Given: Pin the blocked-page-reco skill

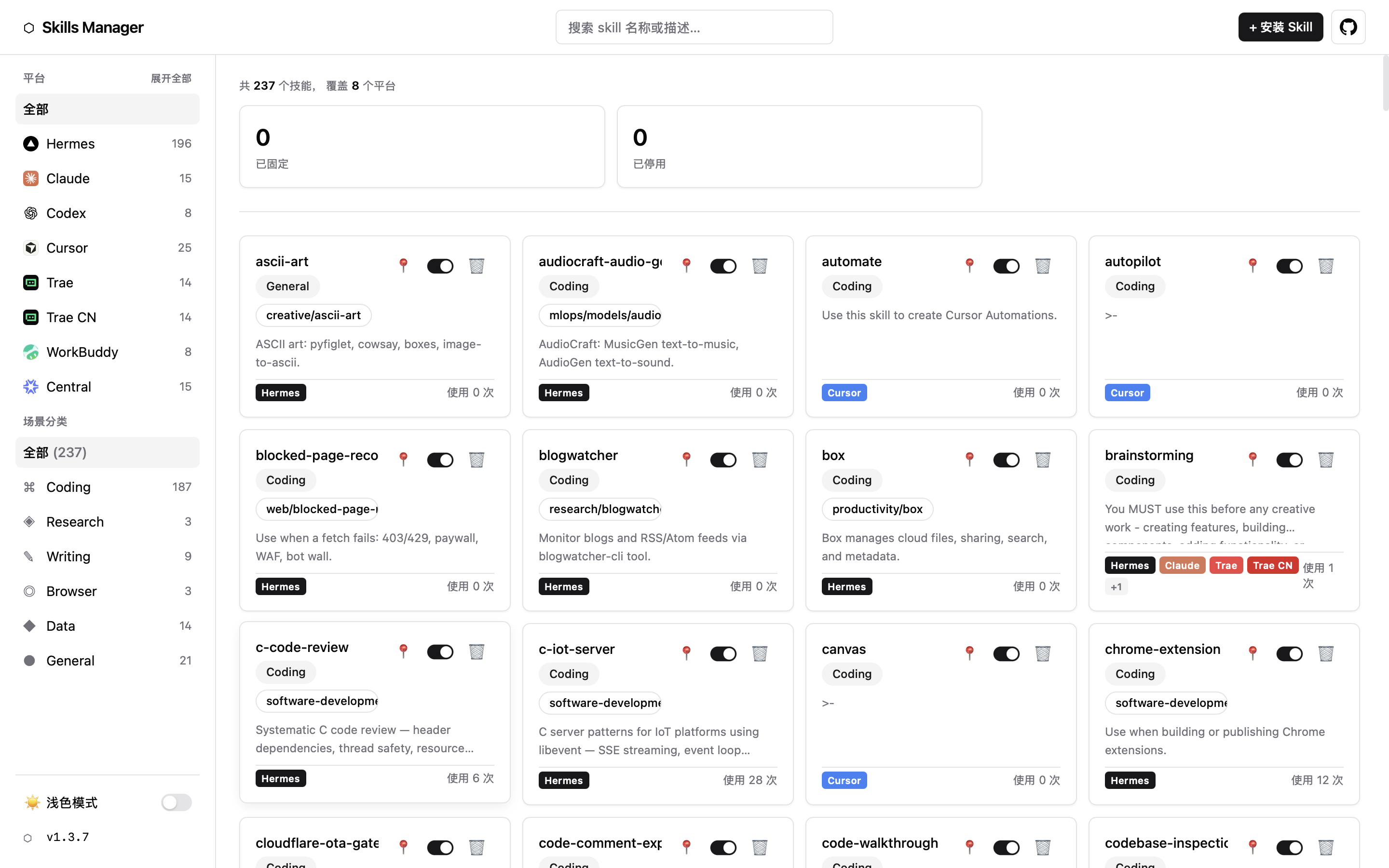Looking at the screenshot, I should (404, 459).
